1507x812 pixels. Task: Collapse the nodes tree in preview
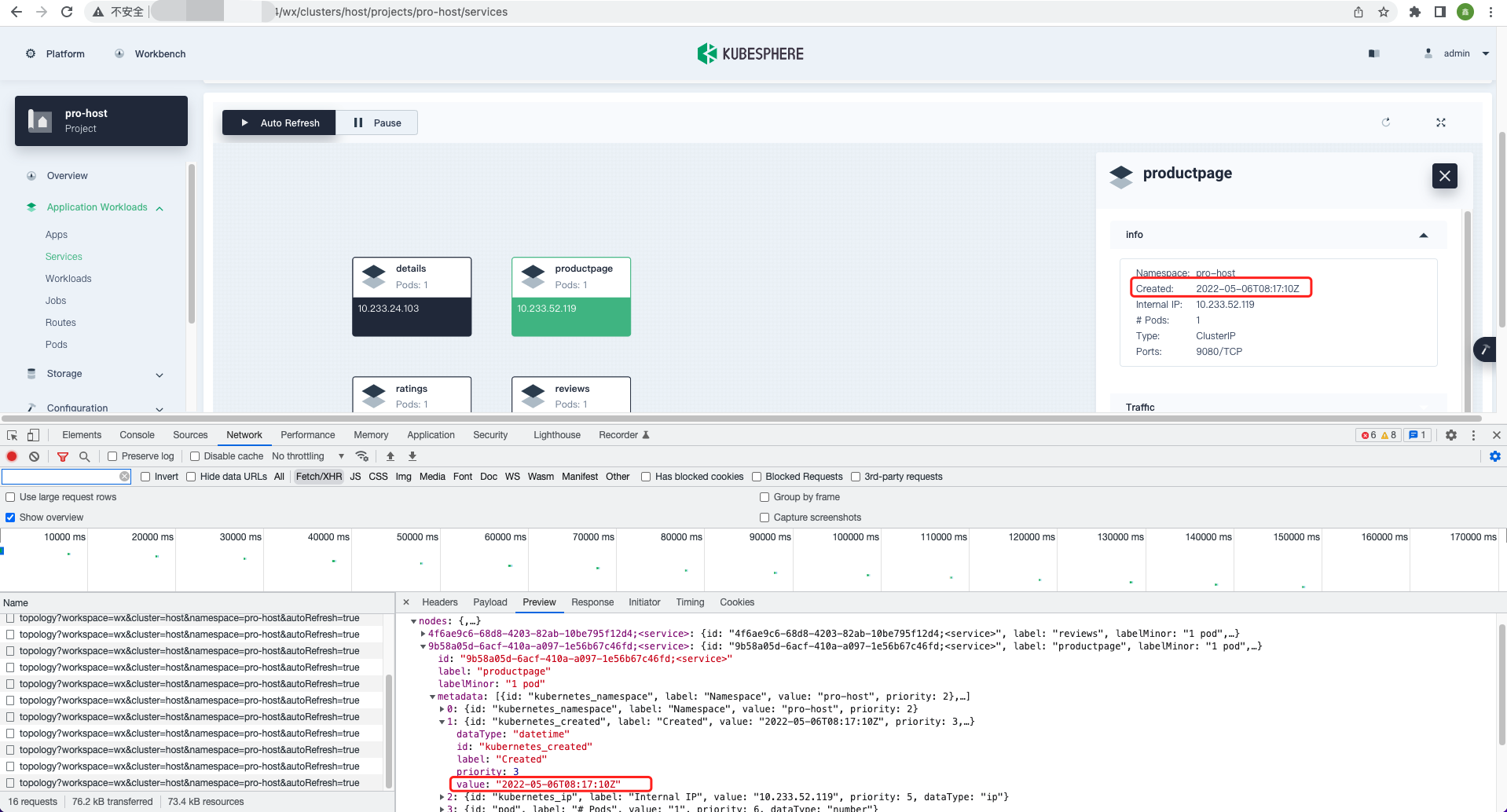click(413, 621)
